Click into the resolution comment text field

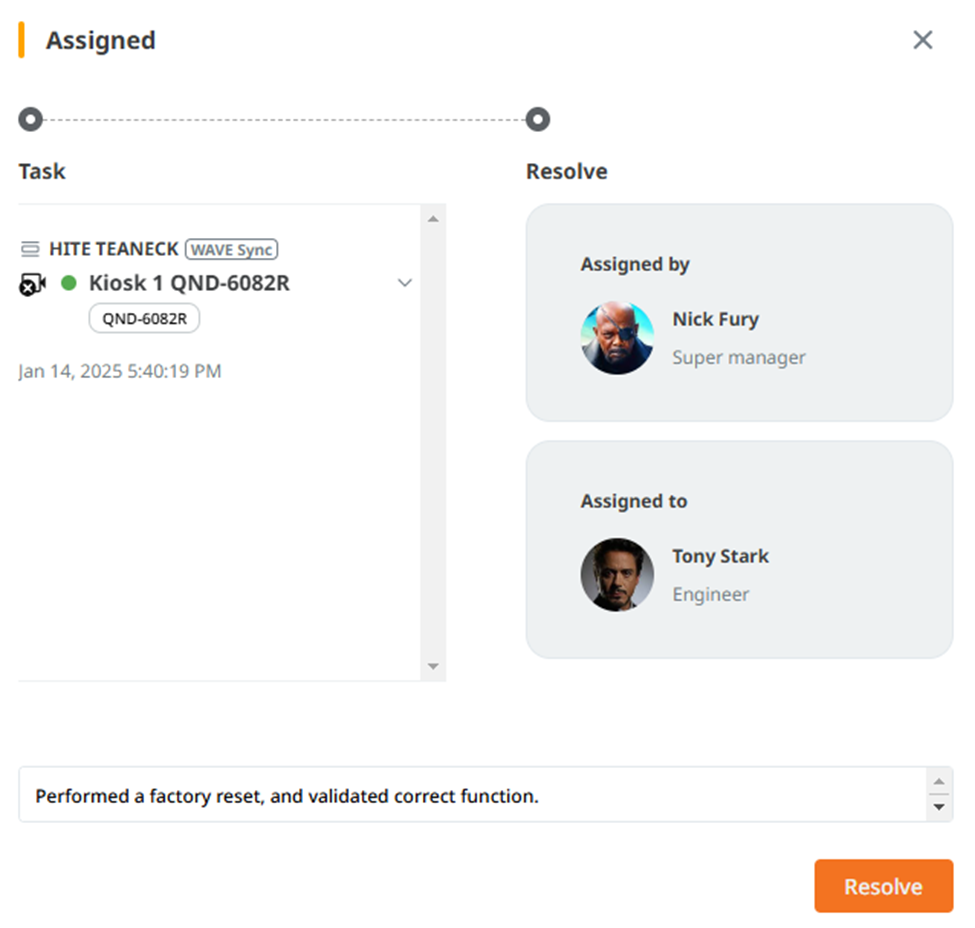coord(473,795)
